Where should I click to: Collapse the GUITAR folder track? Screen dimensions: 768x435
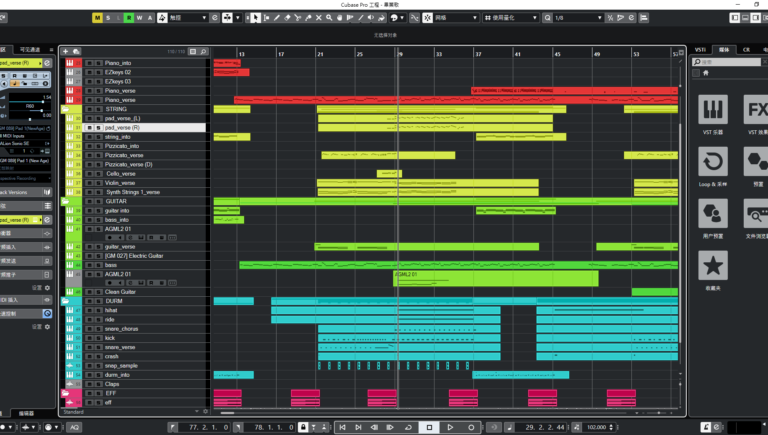pos(67,201)
